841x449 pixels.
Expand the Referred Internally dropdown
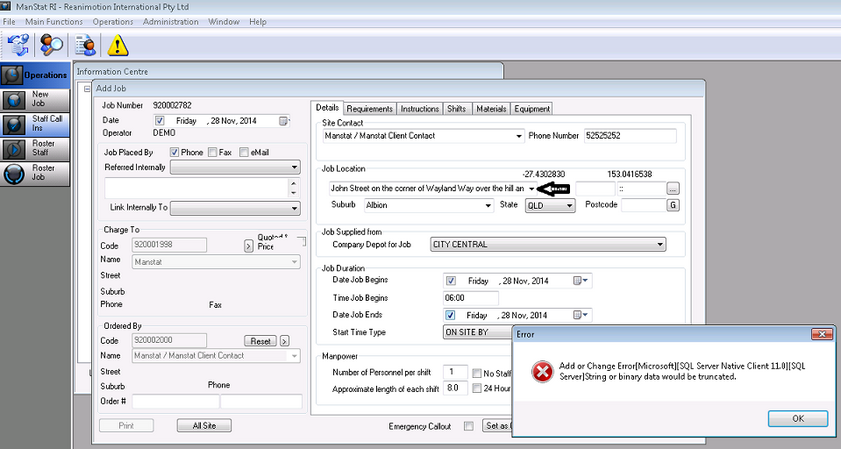click(x=294, y=168)
